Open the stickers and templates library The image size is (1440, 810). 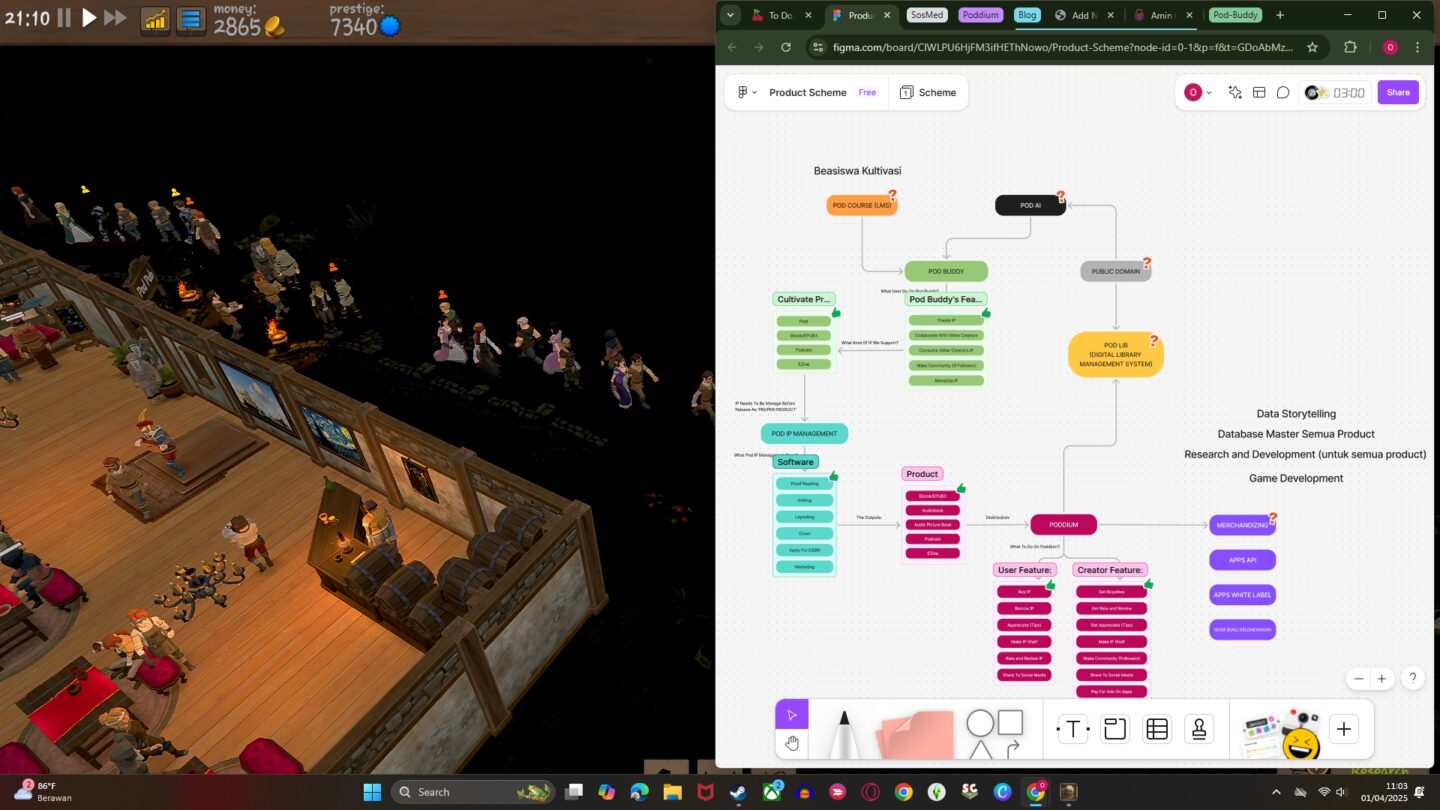click(x=1281, y=735)
